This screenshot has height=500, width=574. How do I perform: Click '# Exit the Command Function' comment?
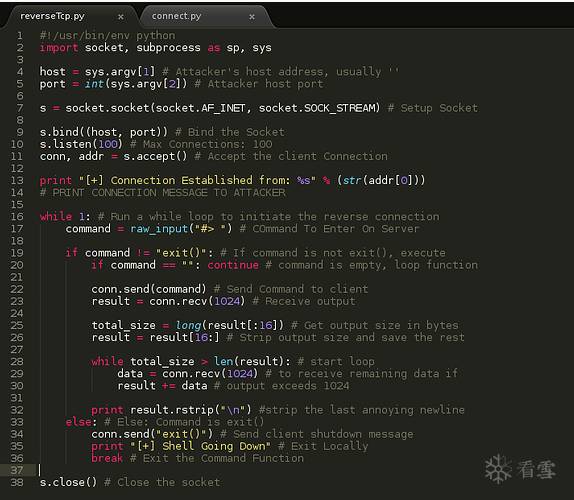coord(217,459)
